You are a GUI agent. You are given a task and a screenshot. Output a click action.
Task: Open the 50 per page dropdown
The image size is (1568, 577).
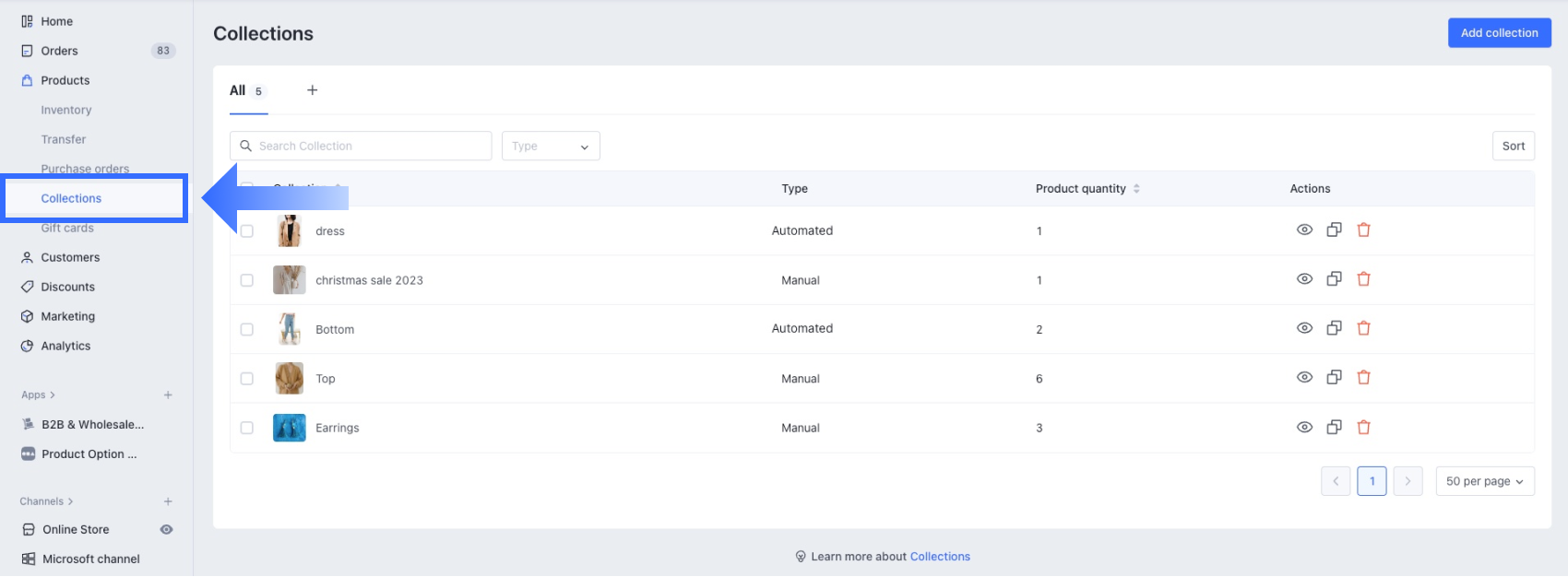1484,481
